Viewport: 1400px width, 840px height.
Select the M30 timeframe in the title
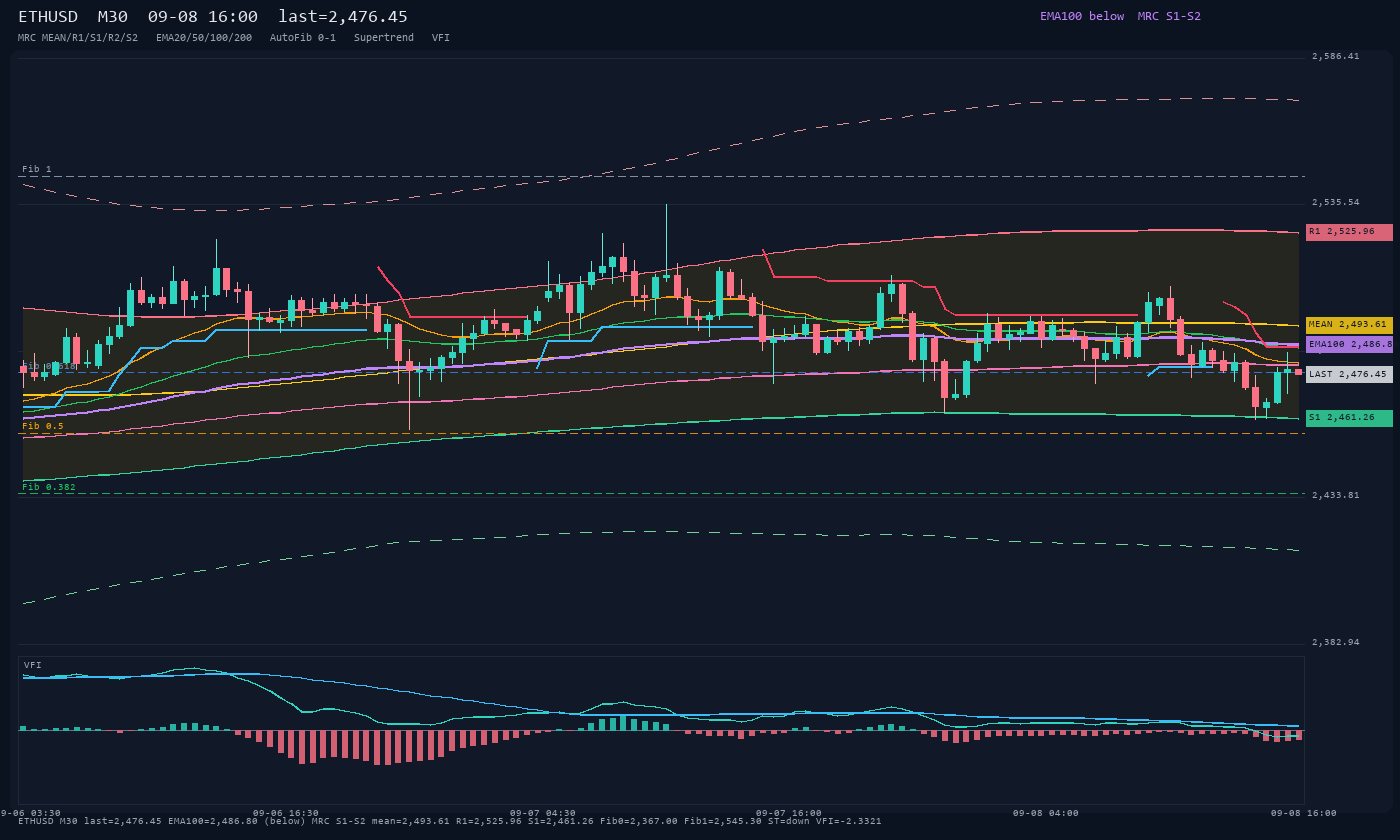click(x=112, y=17)
